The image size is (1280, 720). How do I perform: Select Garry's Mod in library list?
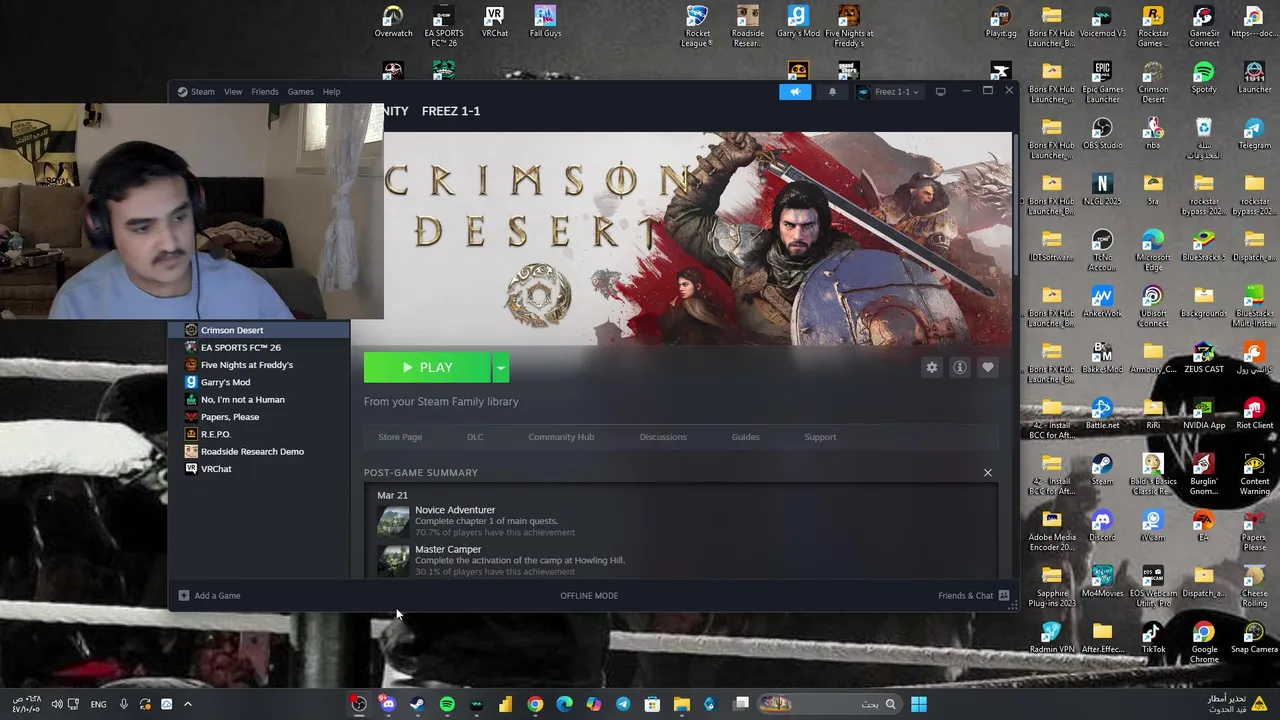259,382
